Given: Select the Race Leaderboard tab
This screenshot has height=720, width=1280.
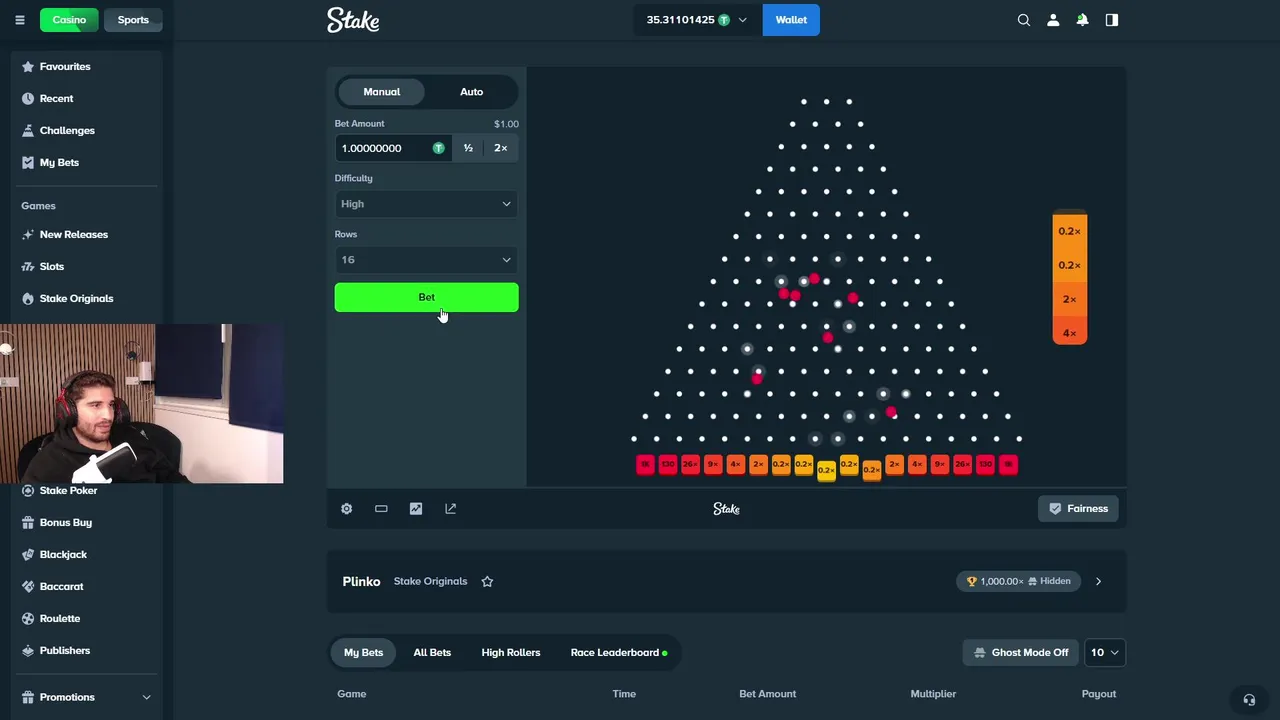Looking at the screenshot, I should point(619,653).
